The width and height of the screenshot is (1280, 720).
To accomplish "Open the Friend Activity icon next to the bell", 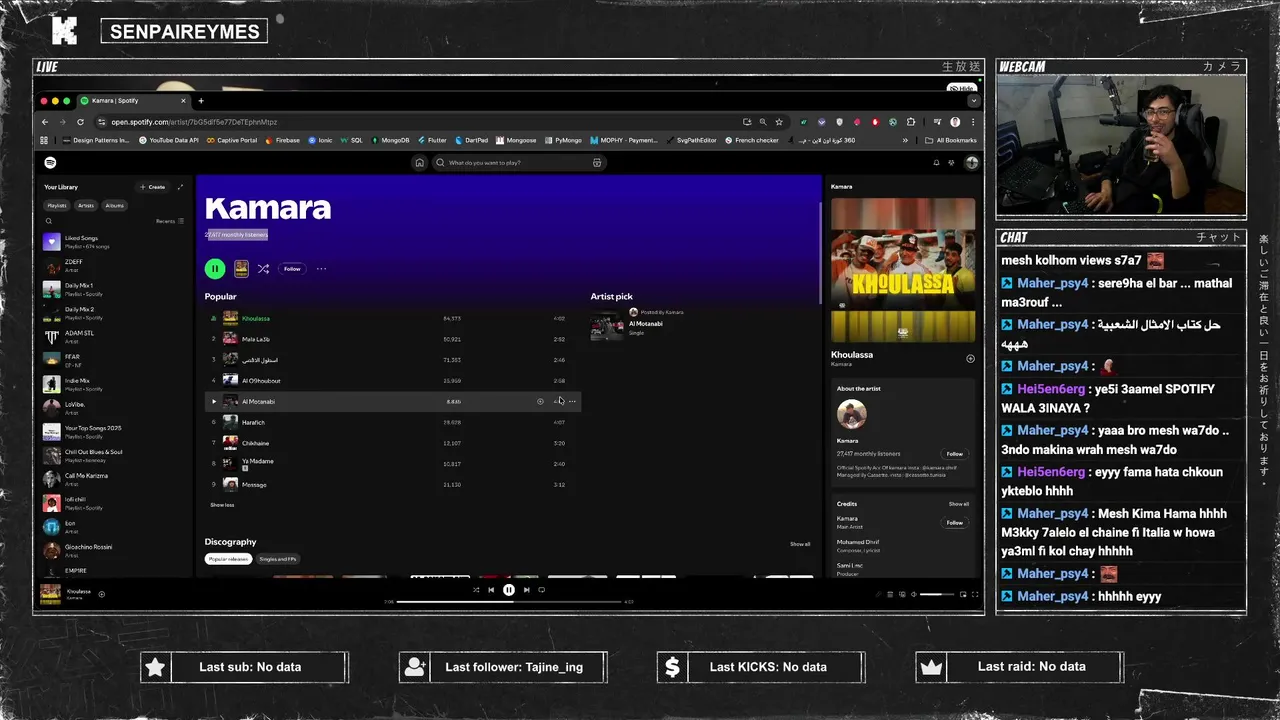I will (x=951, y=162).
